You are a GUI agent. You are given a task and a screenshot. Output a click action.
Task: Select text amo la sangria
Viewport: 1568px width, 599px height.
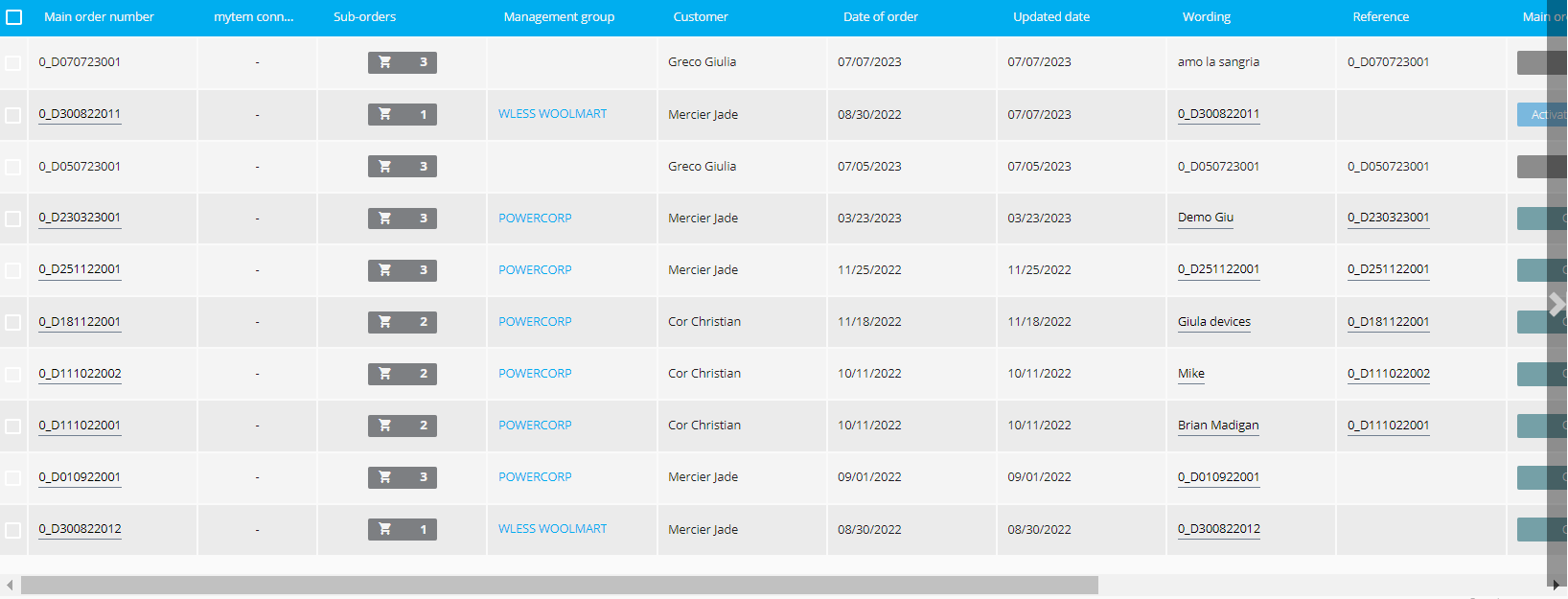[1218, 62]
